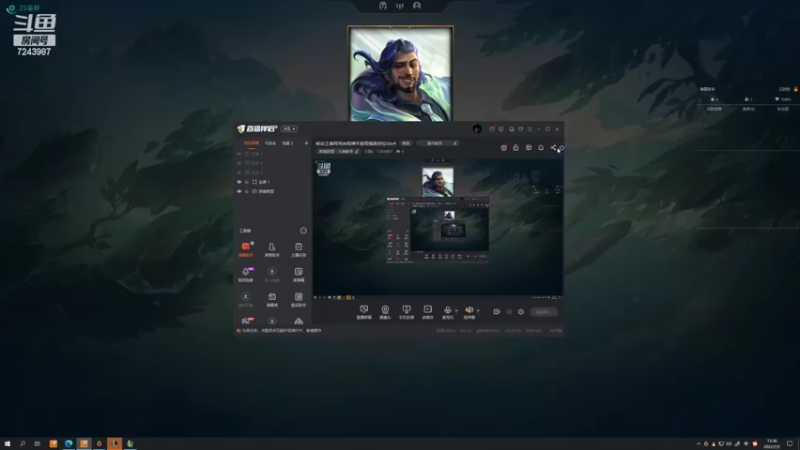Switch to the second scene tab
The image size is (800, 450).
click(x=270, y=143)
